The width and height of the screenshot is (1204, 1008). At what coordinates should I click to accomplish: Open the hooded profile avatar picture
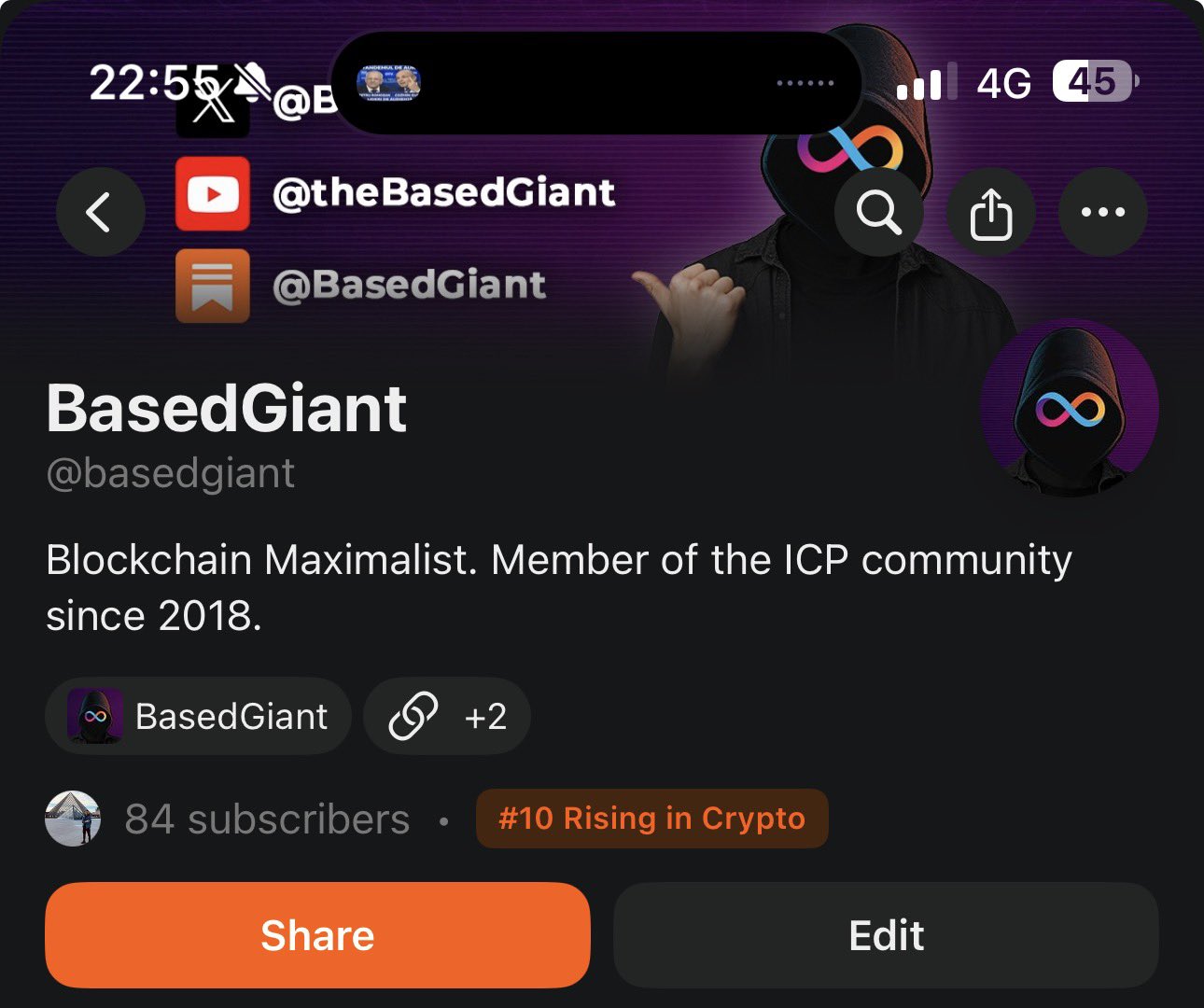pos(1070,408)
